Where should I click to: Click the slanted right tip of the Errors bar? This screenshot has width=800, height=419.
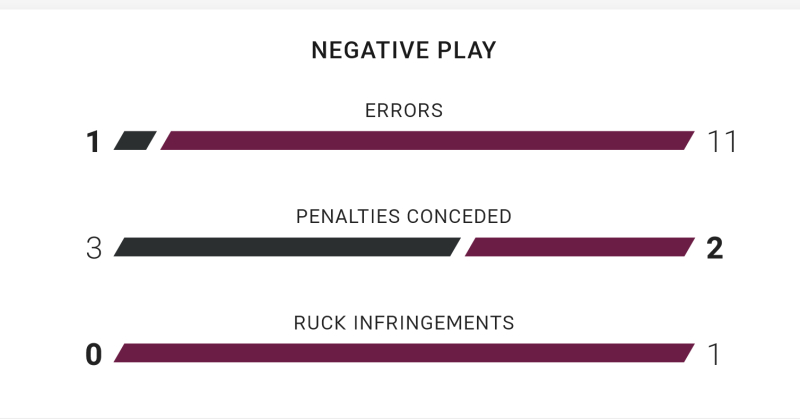coord(689,140)
